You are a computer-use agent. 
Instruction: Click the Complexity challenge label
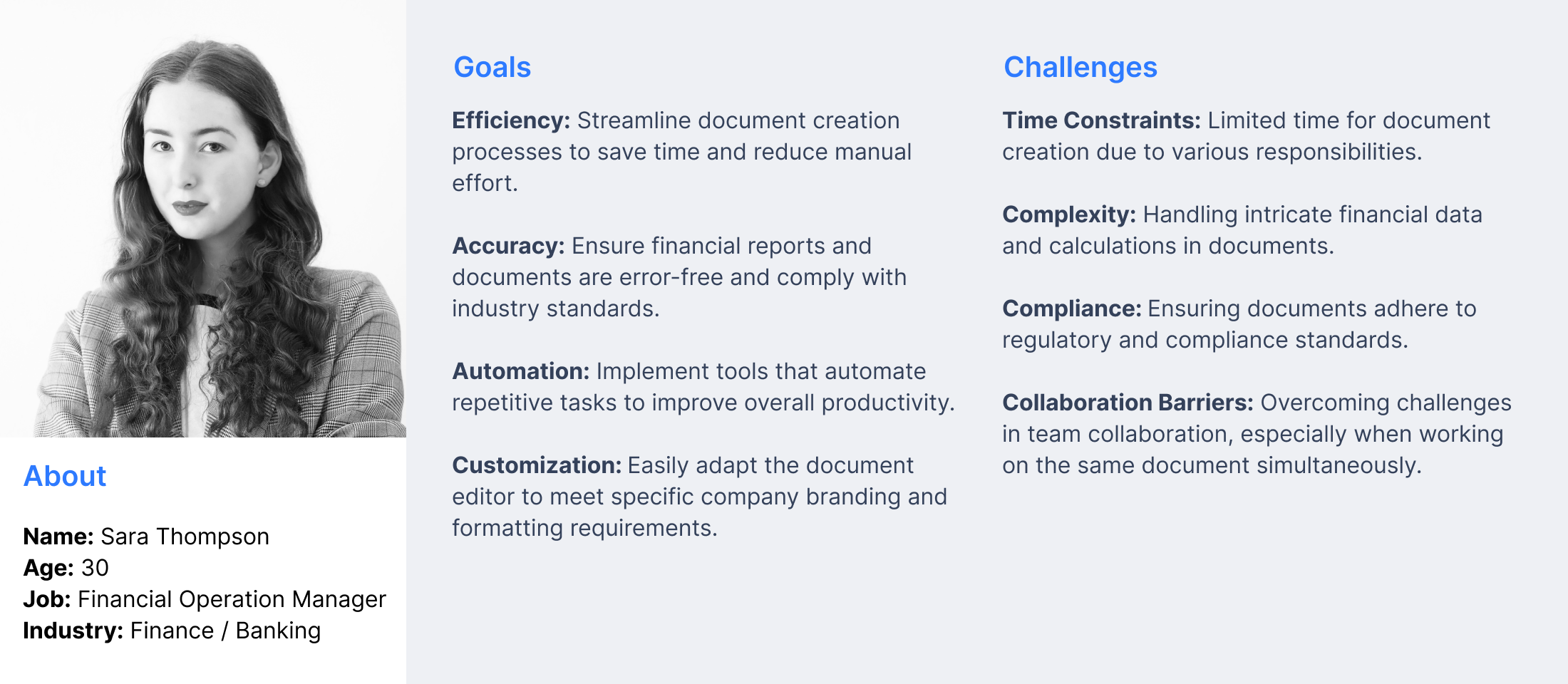(x=1069, y=214)
